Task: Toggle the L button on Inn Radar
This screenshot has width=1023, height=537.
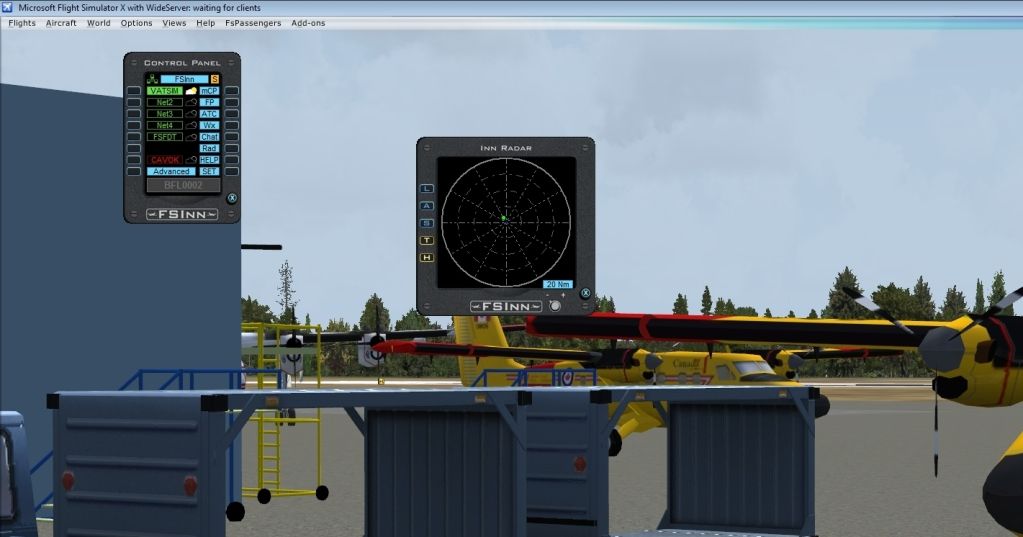Action: tap(427, 189)
